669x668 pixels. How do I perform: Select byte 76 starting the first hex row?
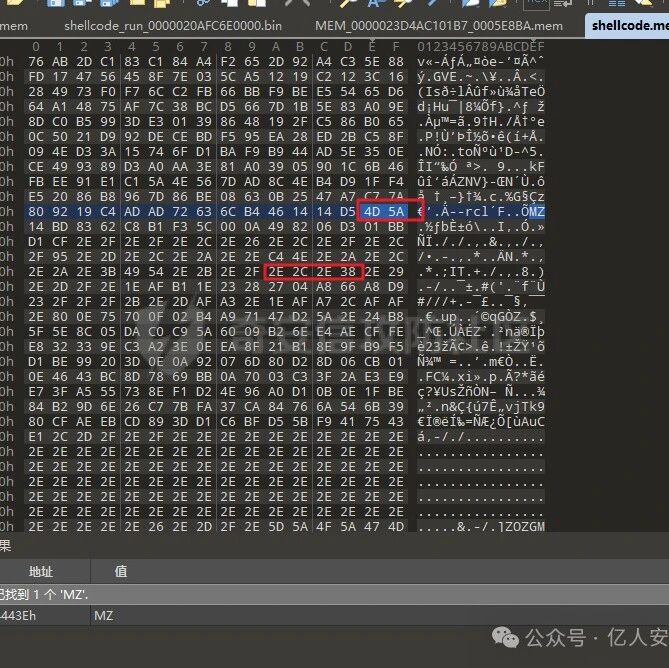(x=36, y=62)
